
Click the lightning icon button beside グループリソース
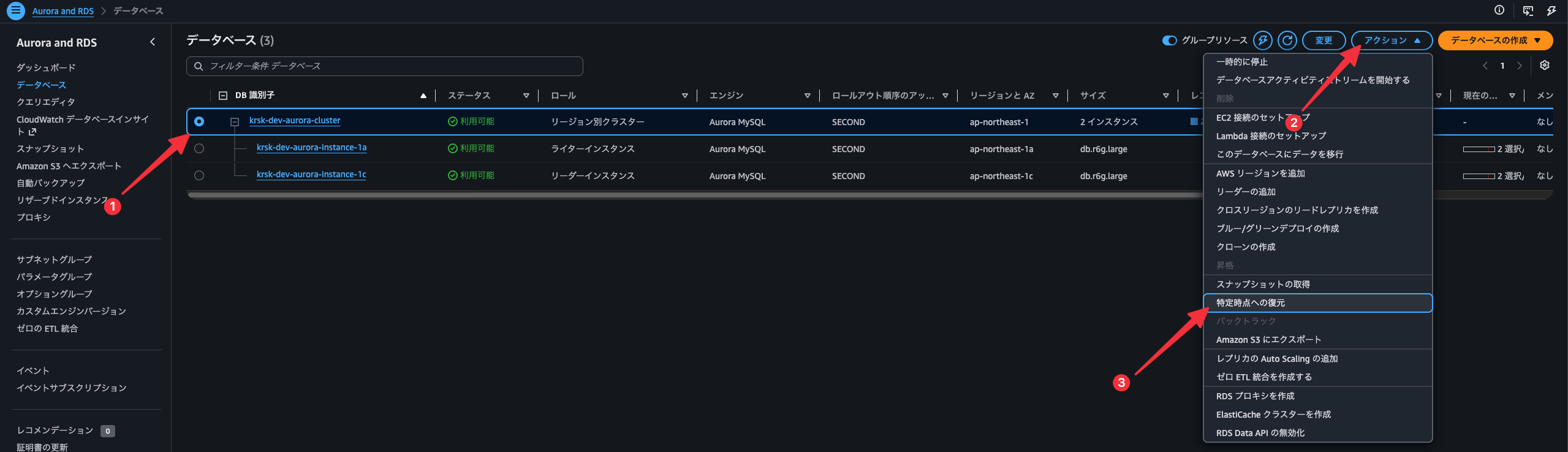(x=1262, y=40)
